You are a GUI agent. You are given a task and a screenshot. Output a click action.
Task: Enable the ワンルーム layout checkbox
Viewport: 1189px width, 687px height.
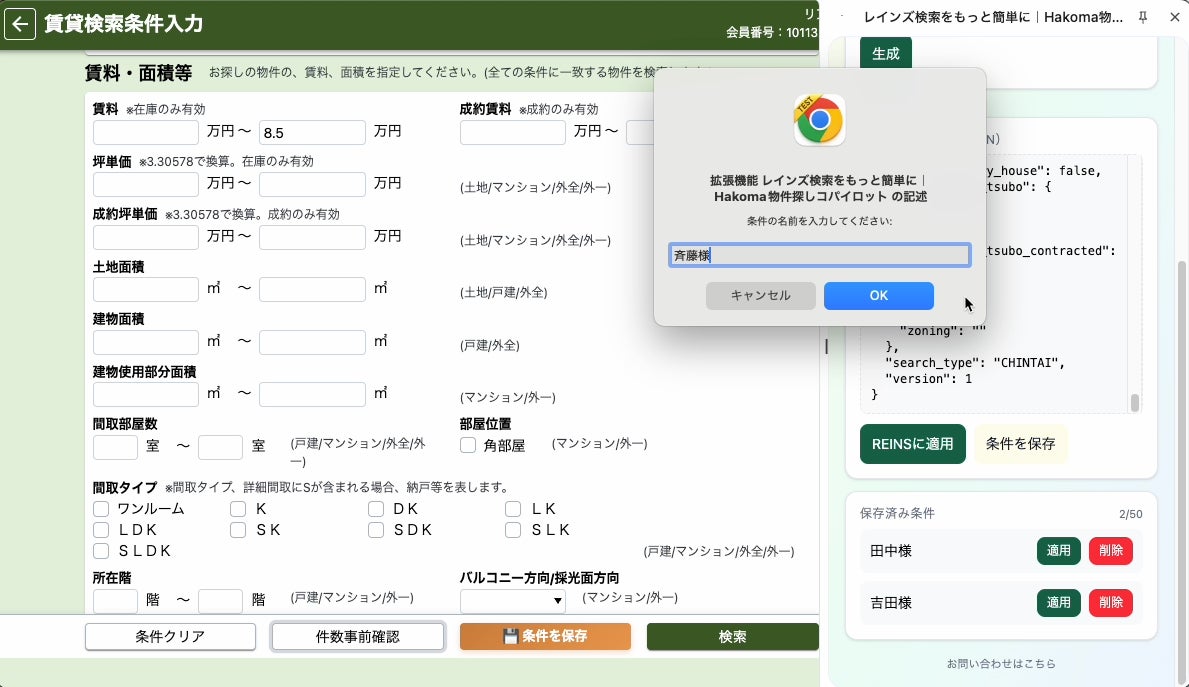coord(101,508)
